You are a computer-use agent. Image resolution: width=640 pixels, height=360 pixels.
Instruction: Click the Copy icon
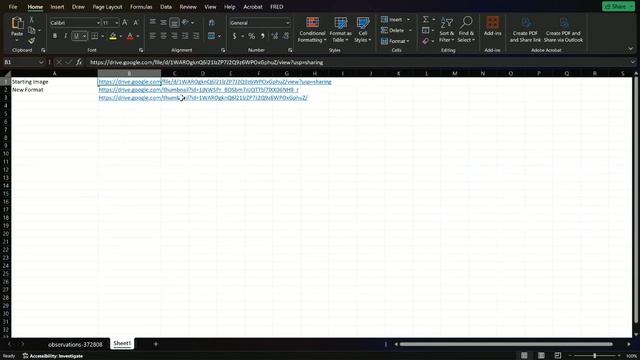(31, 30)
